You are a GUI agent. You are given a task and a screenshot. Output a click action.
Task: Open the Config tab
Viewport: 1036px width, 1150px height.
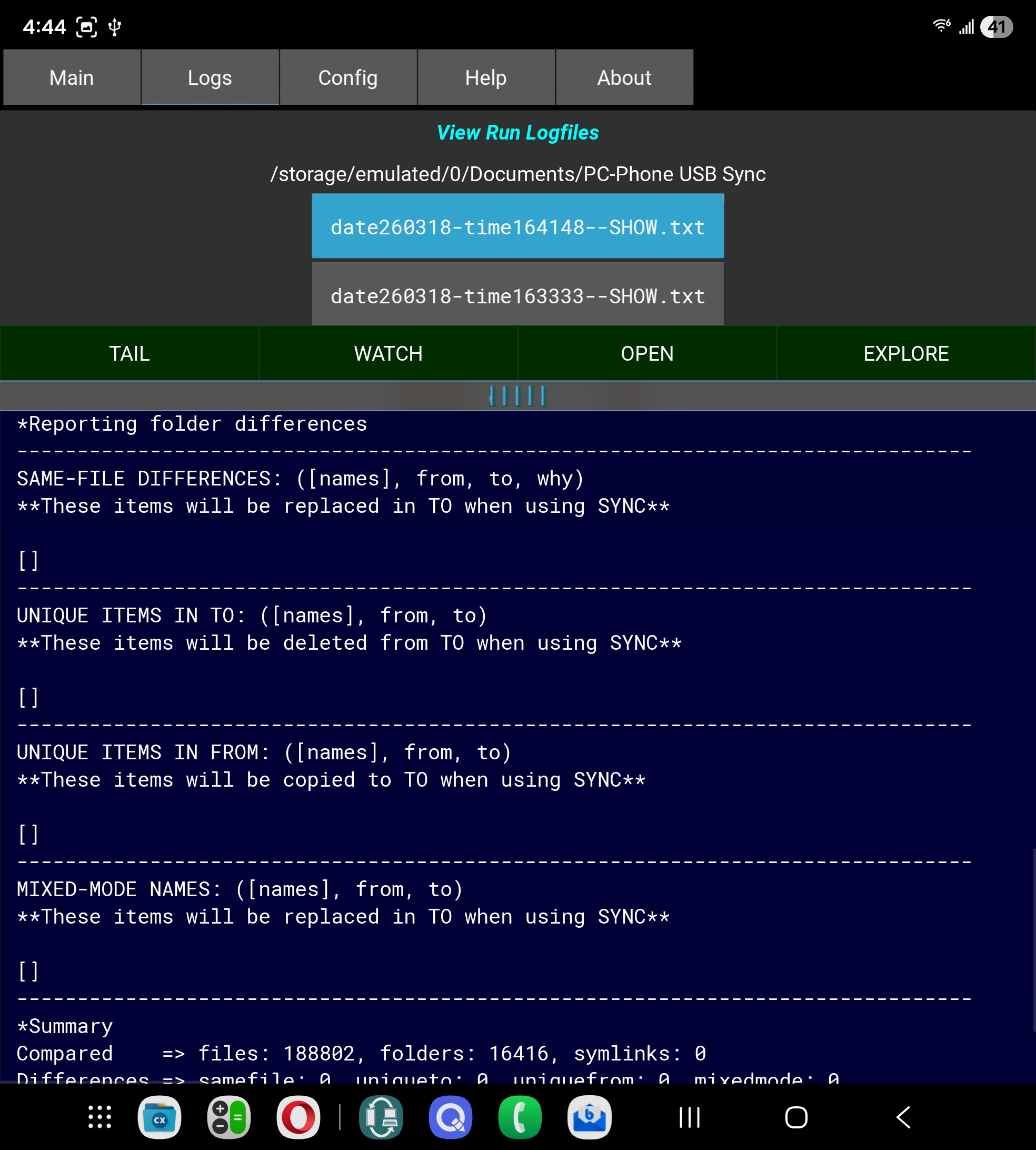coord(348,77)
